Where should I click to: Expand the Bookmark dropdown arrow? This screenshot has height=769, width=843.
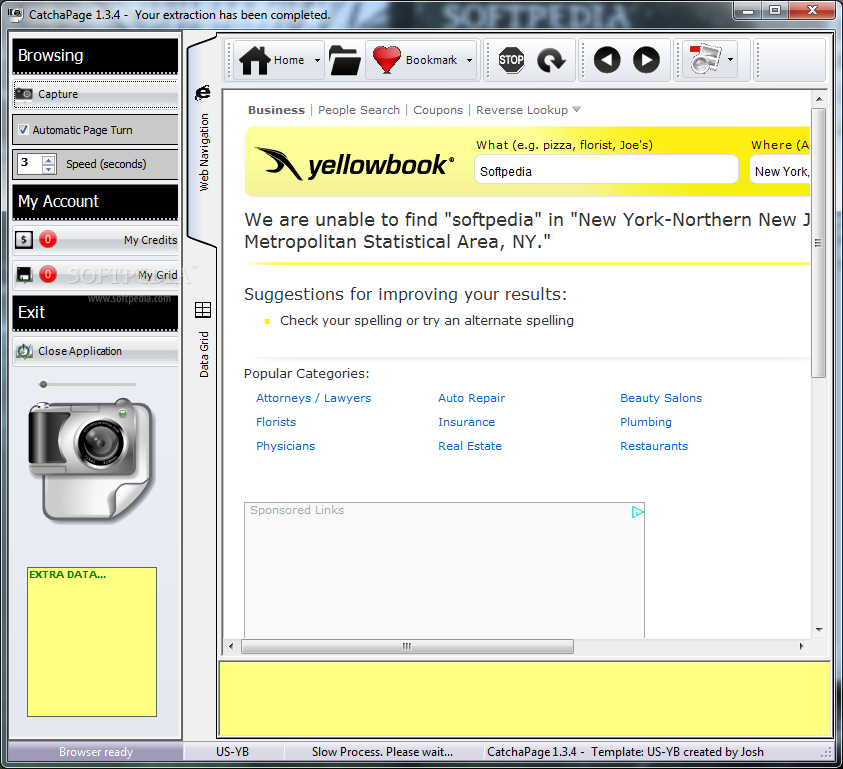(x=469, y=60)
